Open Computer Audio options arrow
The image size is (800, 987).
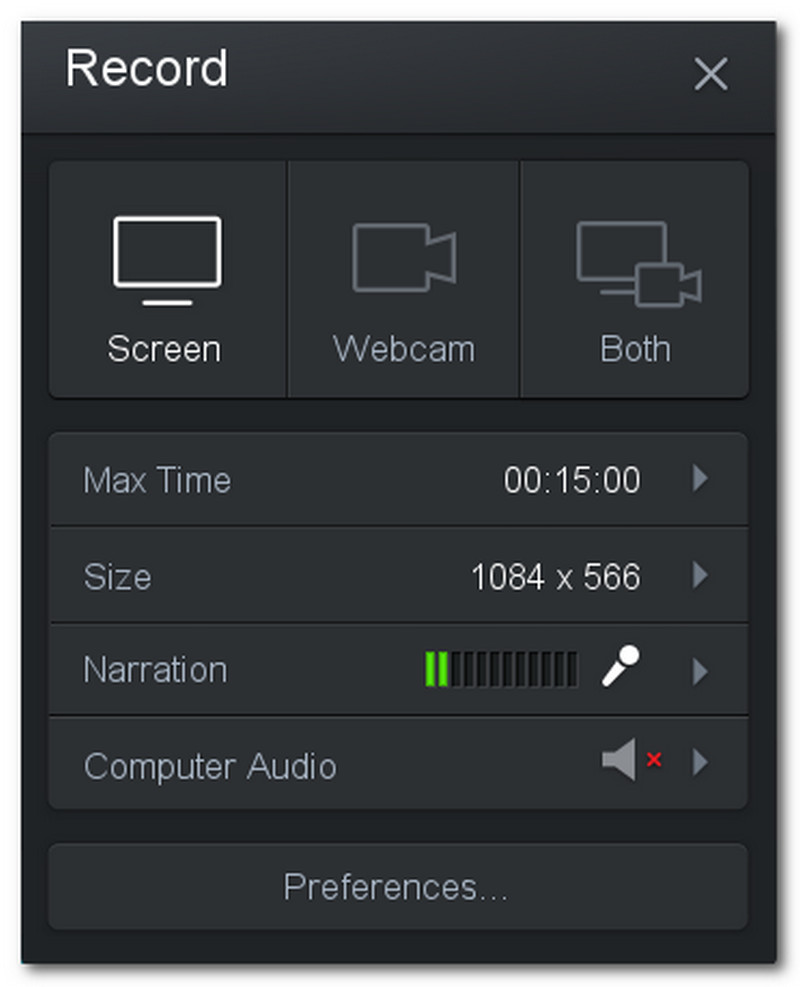click(700, 763)
